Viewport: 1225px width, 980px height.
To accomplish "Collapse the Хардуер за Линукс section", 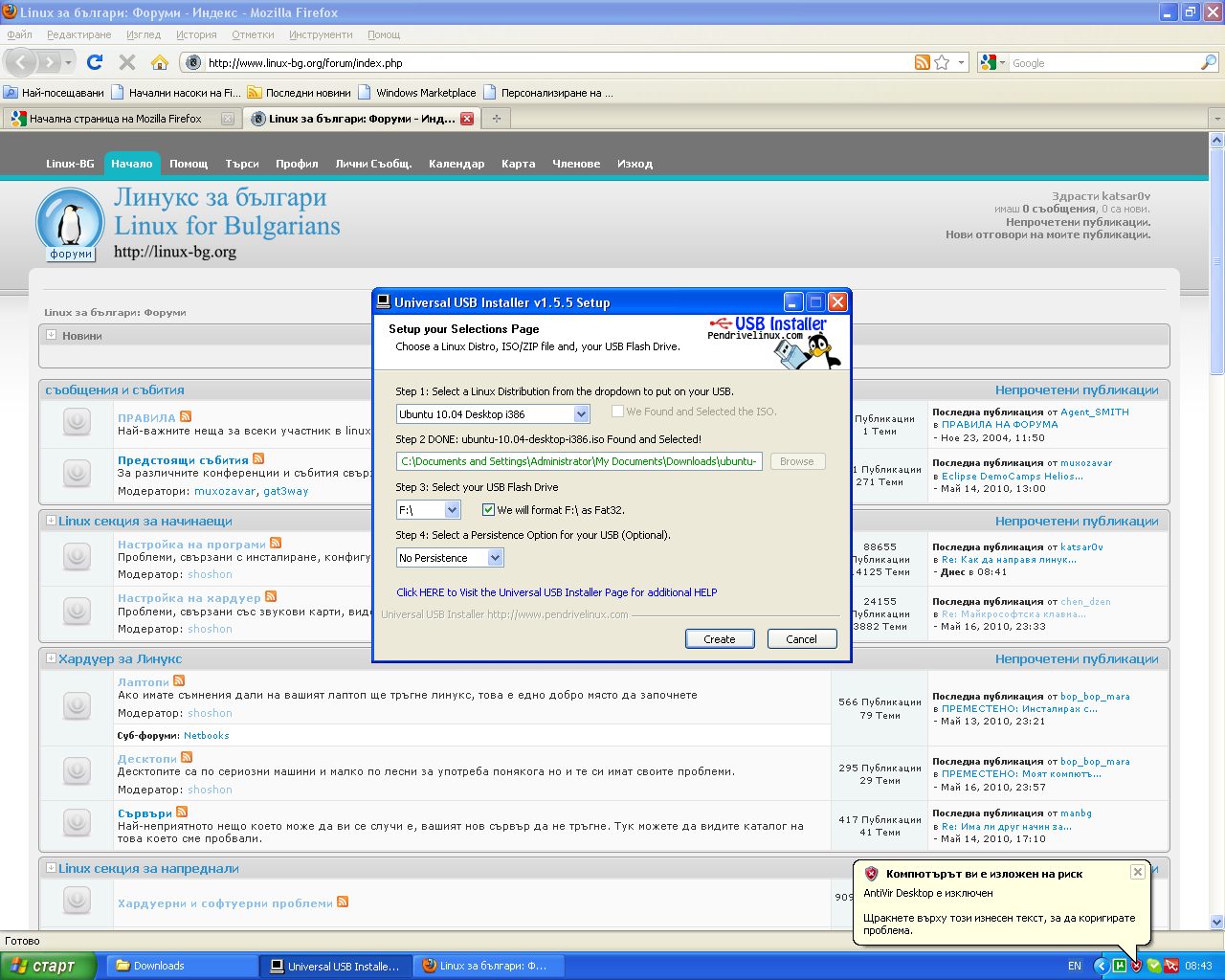I will [51, 658].
